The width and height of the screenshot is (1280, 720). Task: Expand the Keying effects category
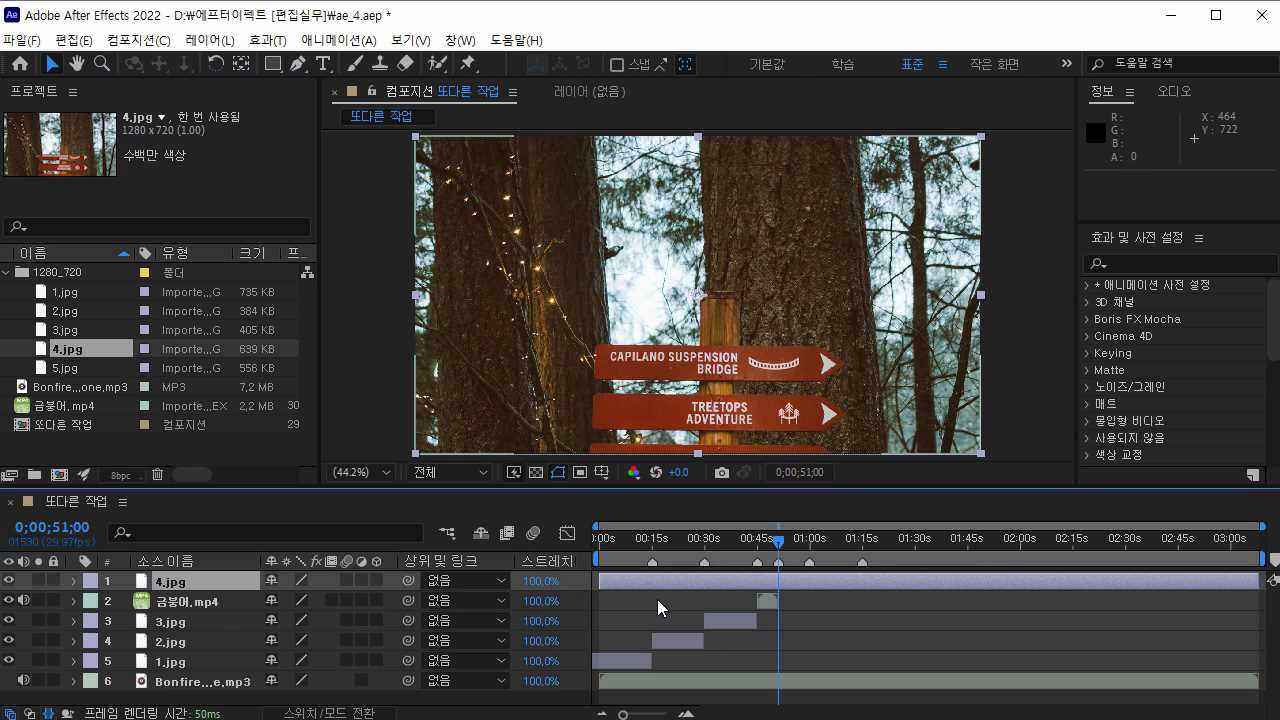click(1087, 353)
